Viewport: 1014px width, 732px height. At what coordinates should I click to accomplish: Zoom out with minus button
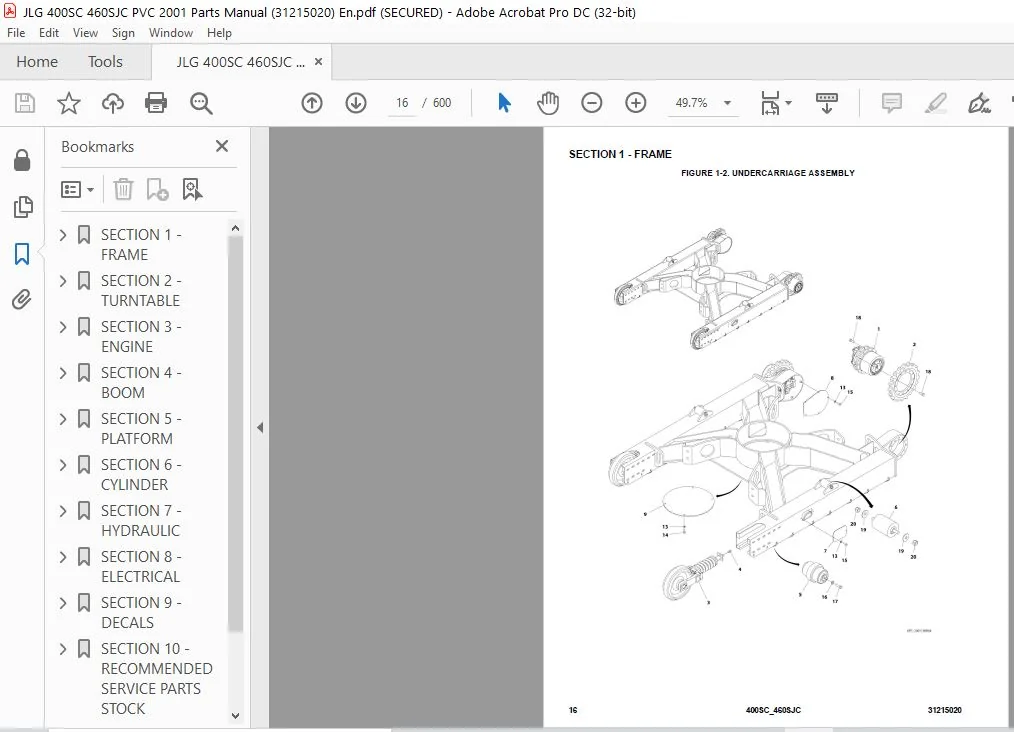coord(591,103)
